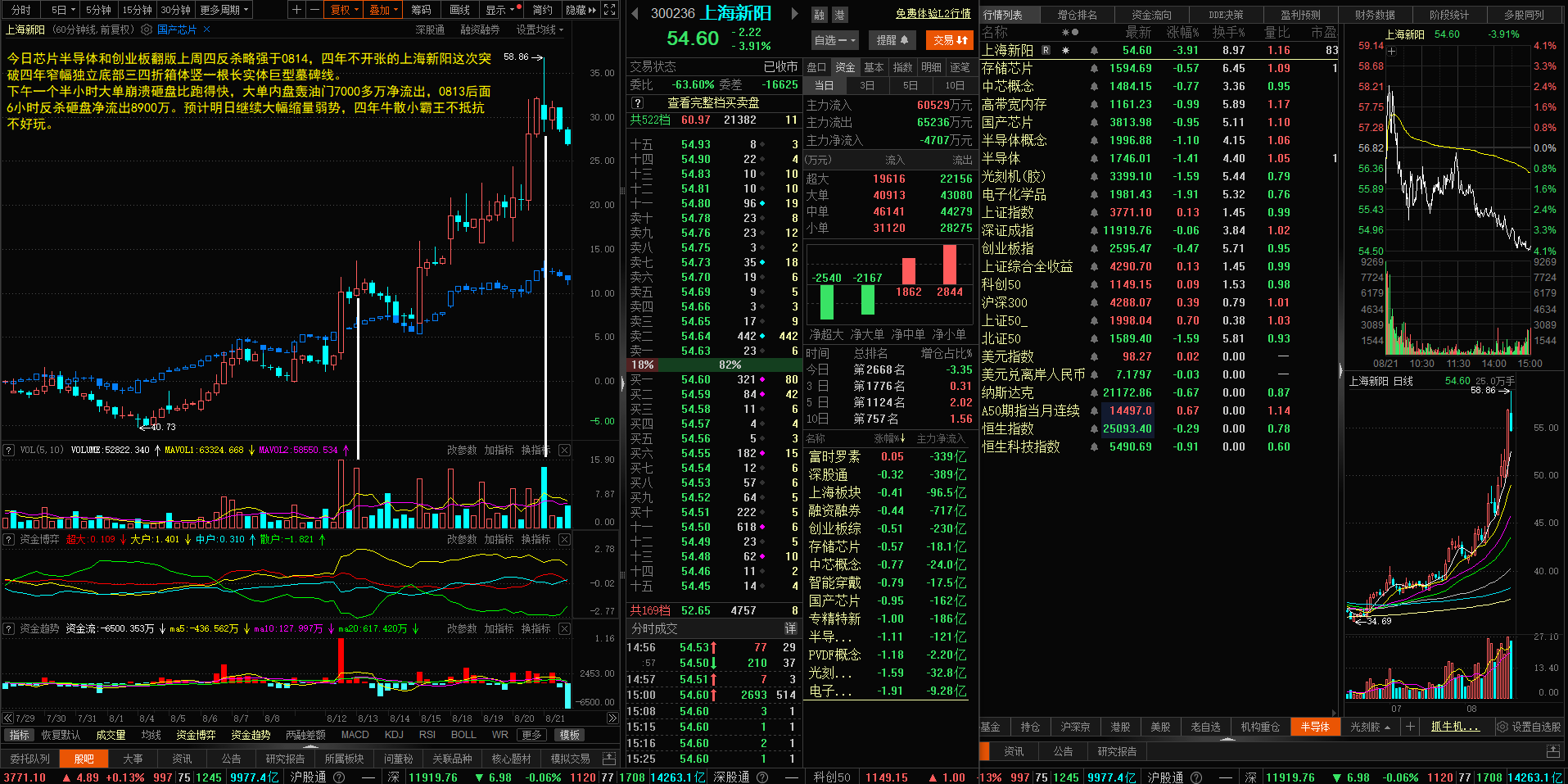Click 查看完整档买卖盘 link
Screen dimensions: 1568x784
click(713, 102)
